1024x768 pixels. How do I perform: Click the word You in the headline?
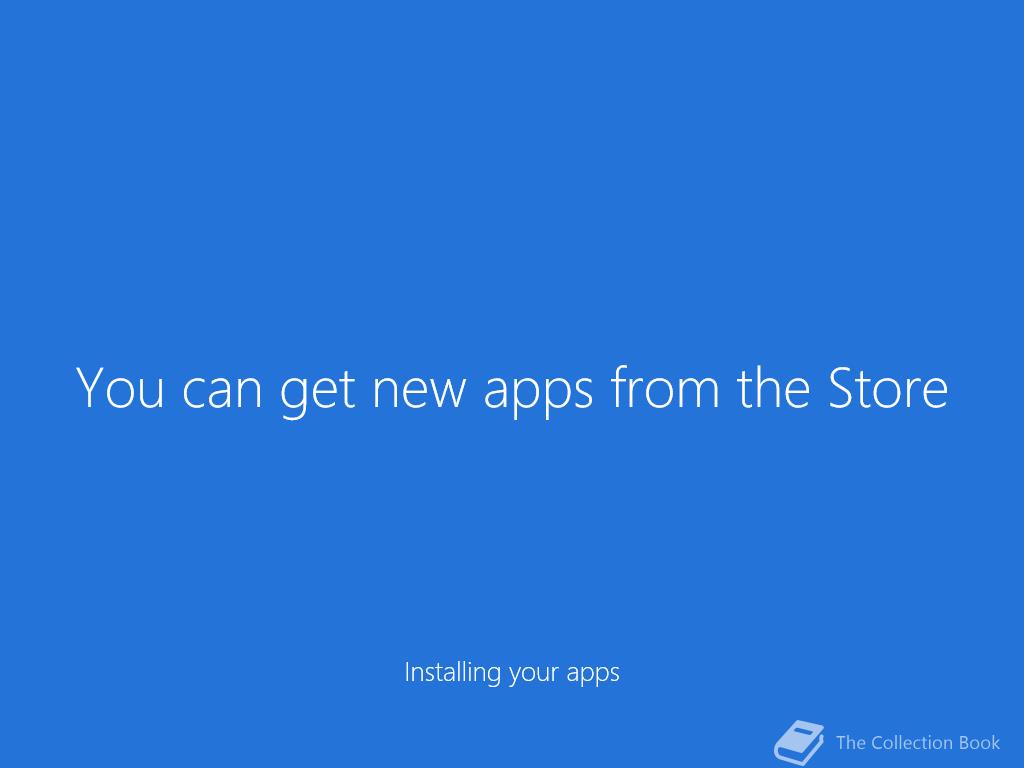point(120,387)
